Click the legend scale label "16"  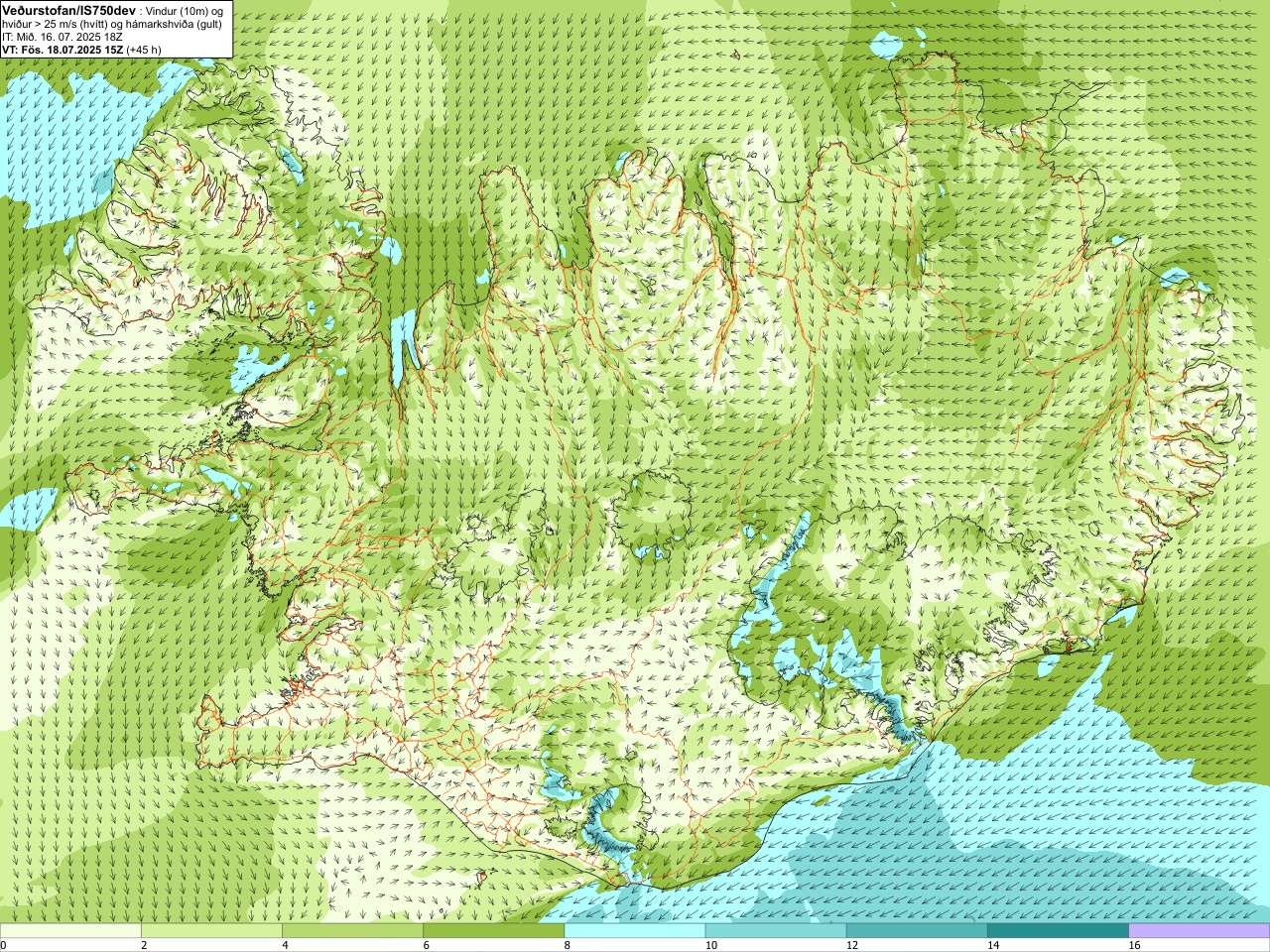click(x=1134, y=945)
